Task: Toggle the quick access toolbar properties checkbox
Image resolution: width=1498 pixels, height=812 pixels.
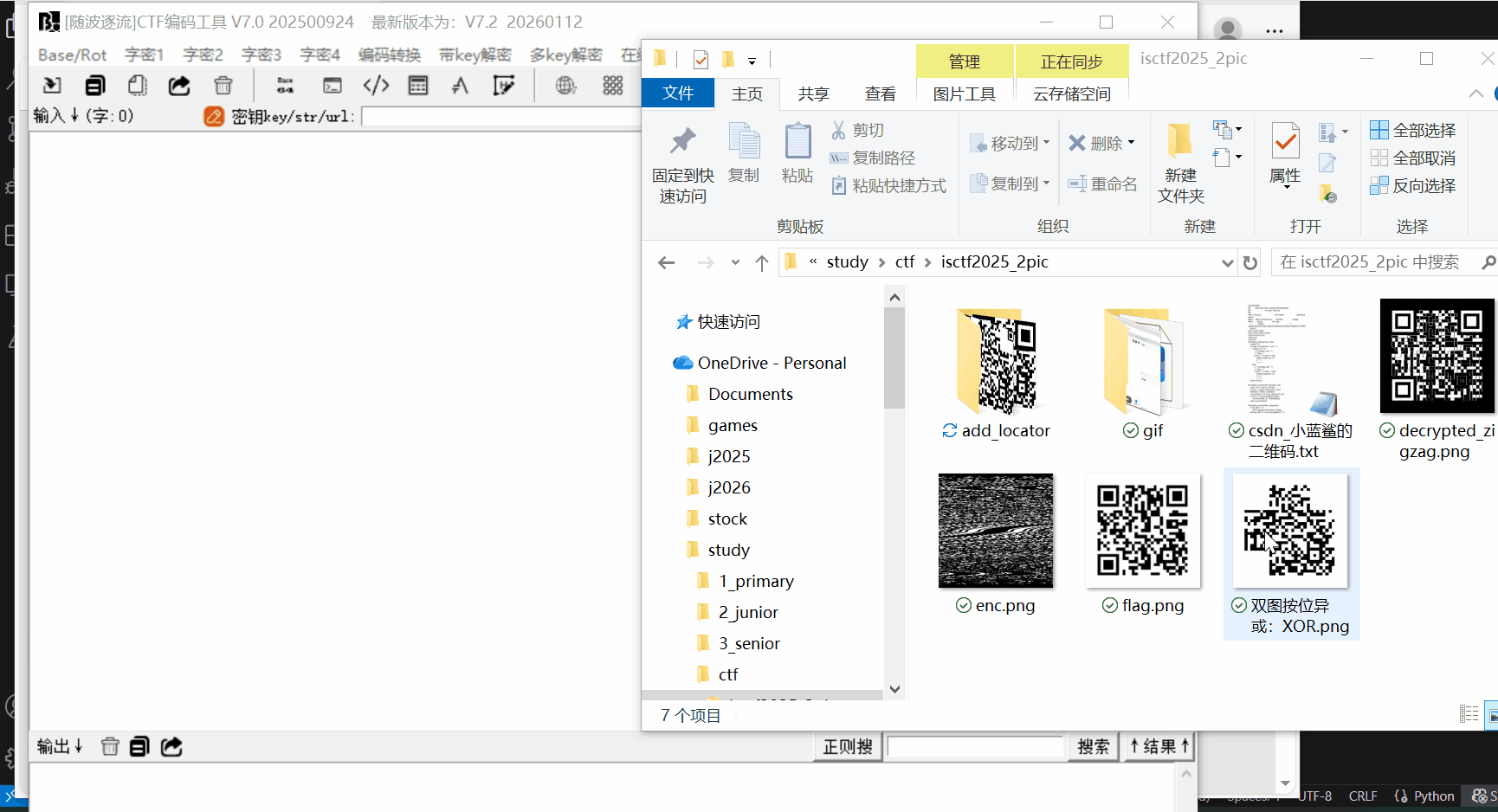Action: [x=701, y=60]
